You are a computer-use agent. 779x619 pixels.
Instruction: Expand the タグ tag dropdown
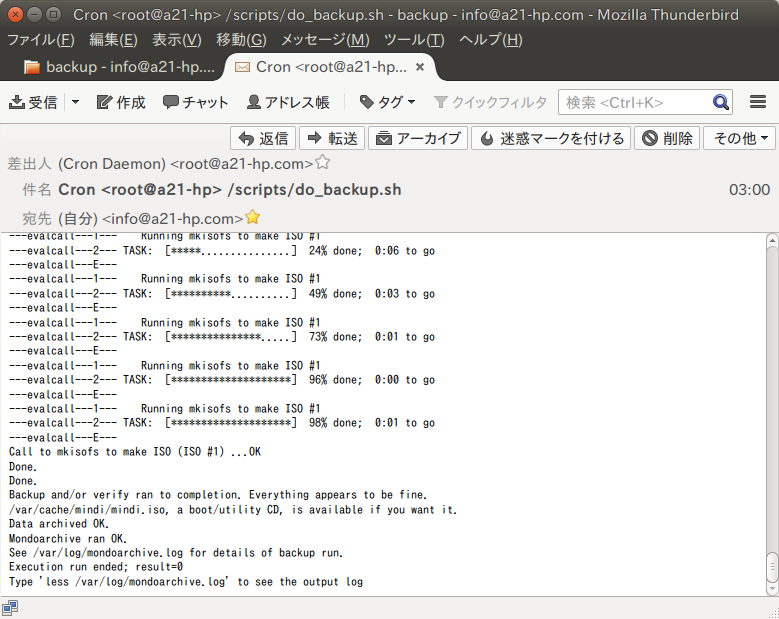387,102
